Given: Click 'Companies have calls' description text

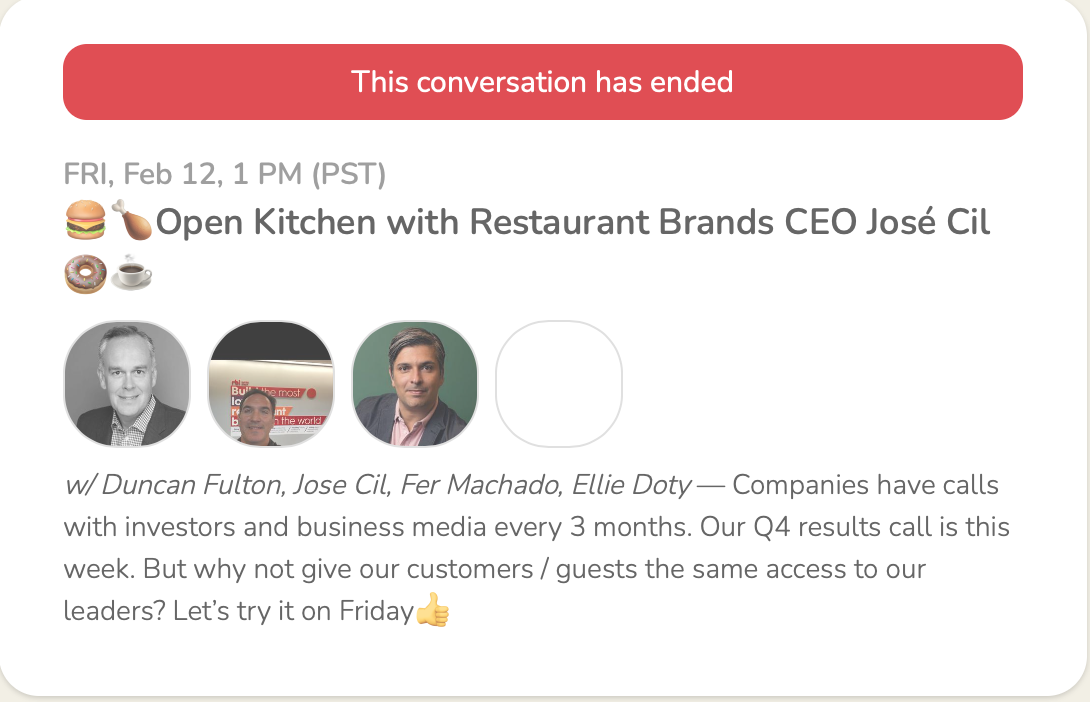Looking at the screenshot, I should (866, 486).
